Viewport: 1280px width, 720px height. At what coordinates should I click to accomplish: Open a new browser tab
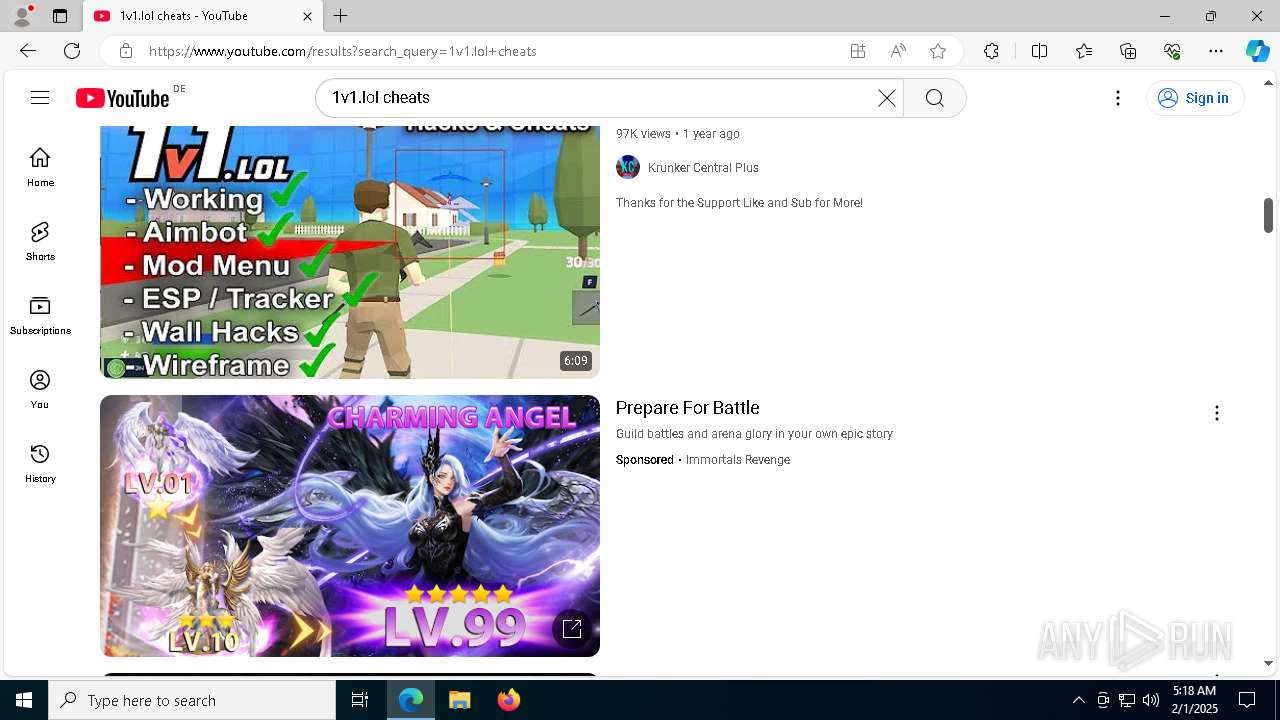coord(341,16)
